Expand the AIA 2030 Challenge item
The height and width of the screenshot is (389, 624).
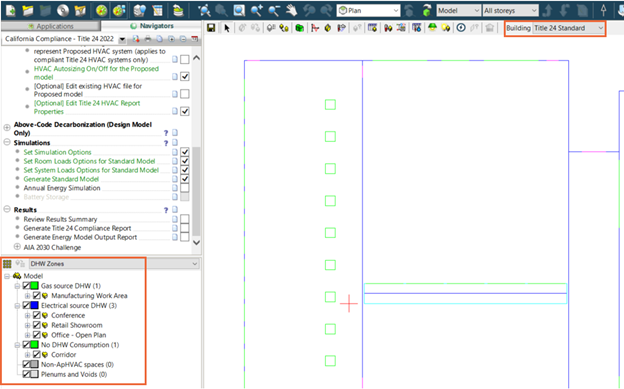click(x=17, y=247)
